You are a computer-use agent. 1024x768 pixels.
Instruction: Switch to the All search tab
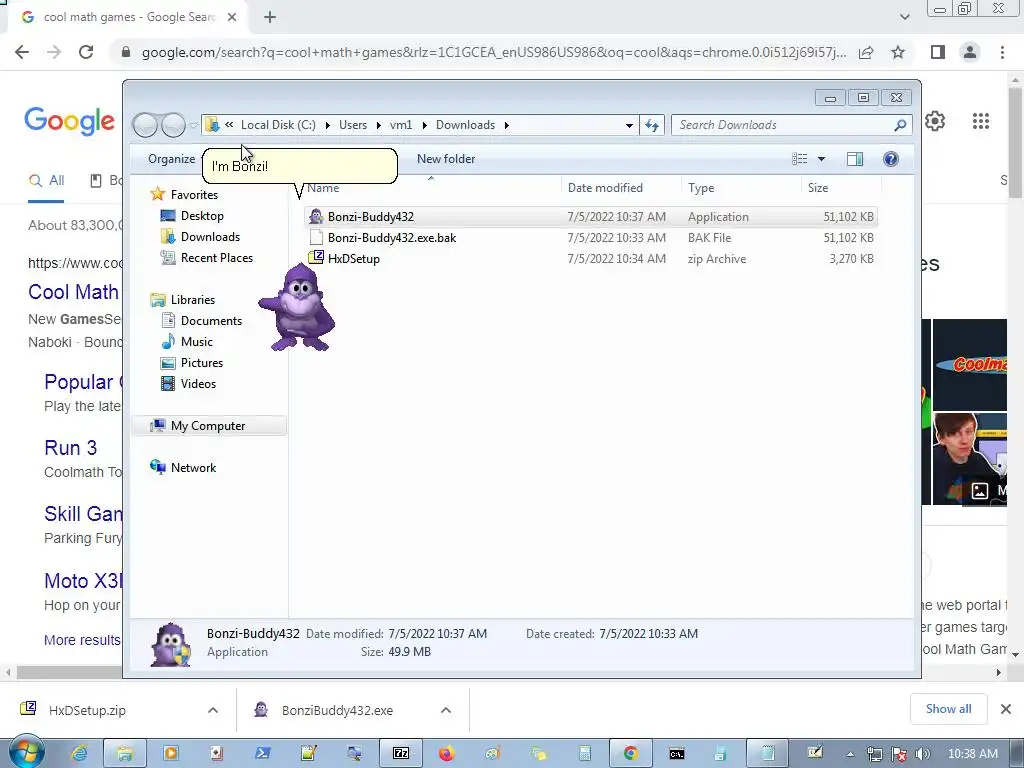pyautogui.click(x=46, y=181)
